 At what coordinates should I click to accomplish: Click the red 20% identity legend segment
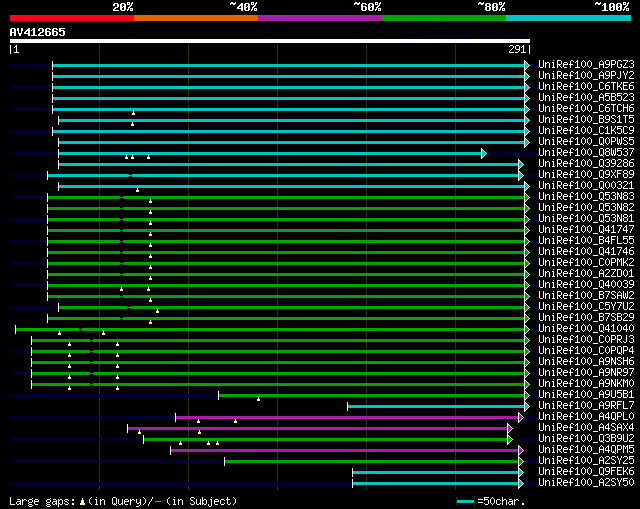pyautogui.click(x=71, y=18)
